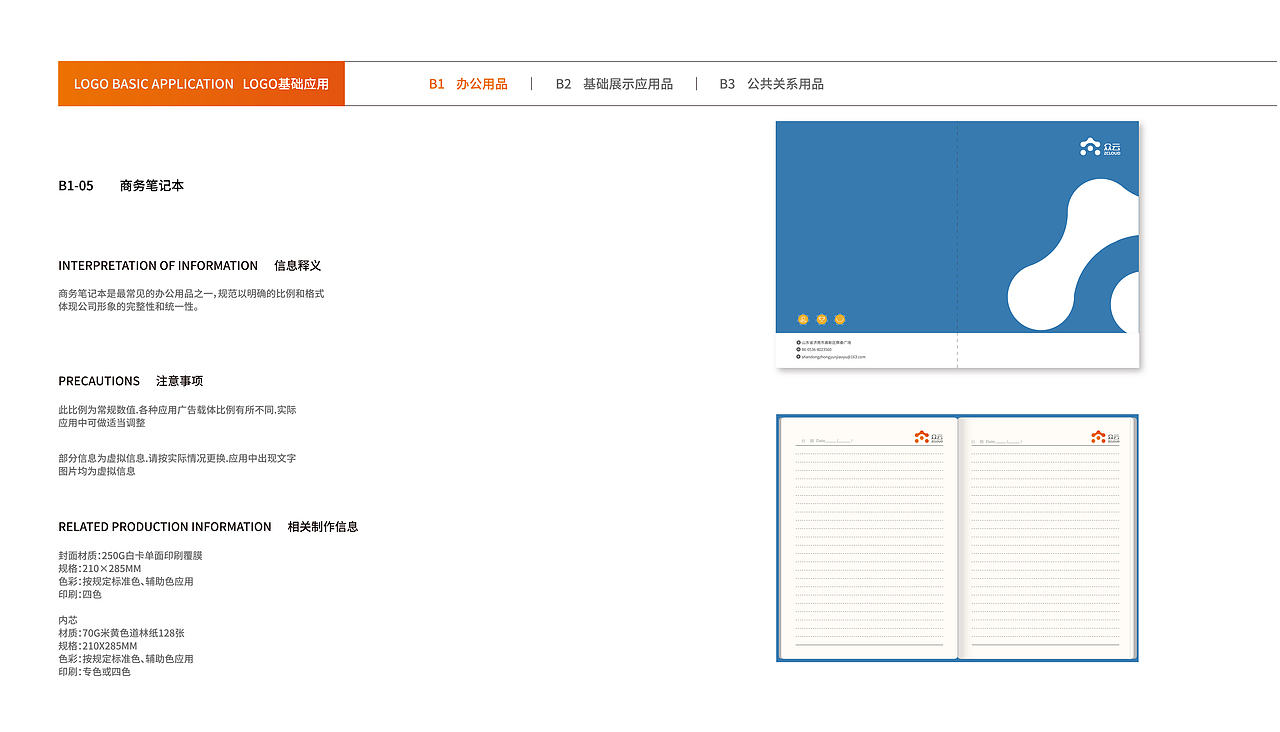
Task: Select the B1 办公用品 tab
Action: [x=468, y=84]
